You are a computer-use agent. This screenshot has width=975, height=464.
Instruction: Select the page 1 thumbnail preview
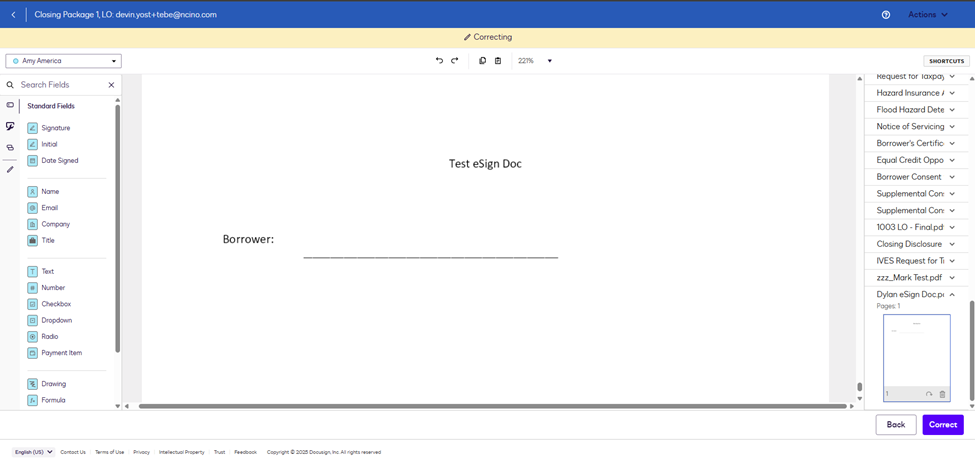click(916, 351)
